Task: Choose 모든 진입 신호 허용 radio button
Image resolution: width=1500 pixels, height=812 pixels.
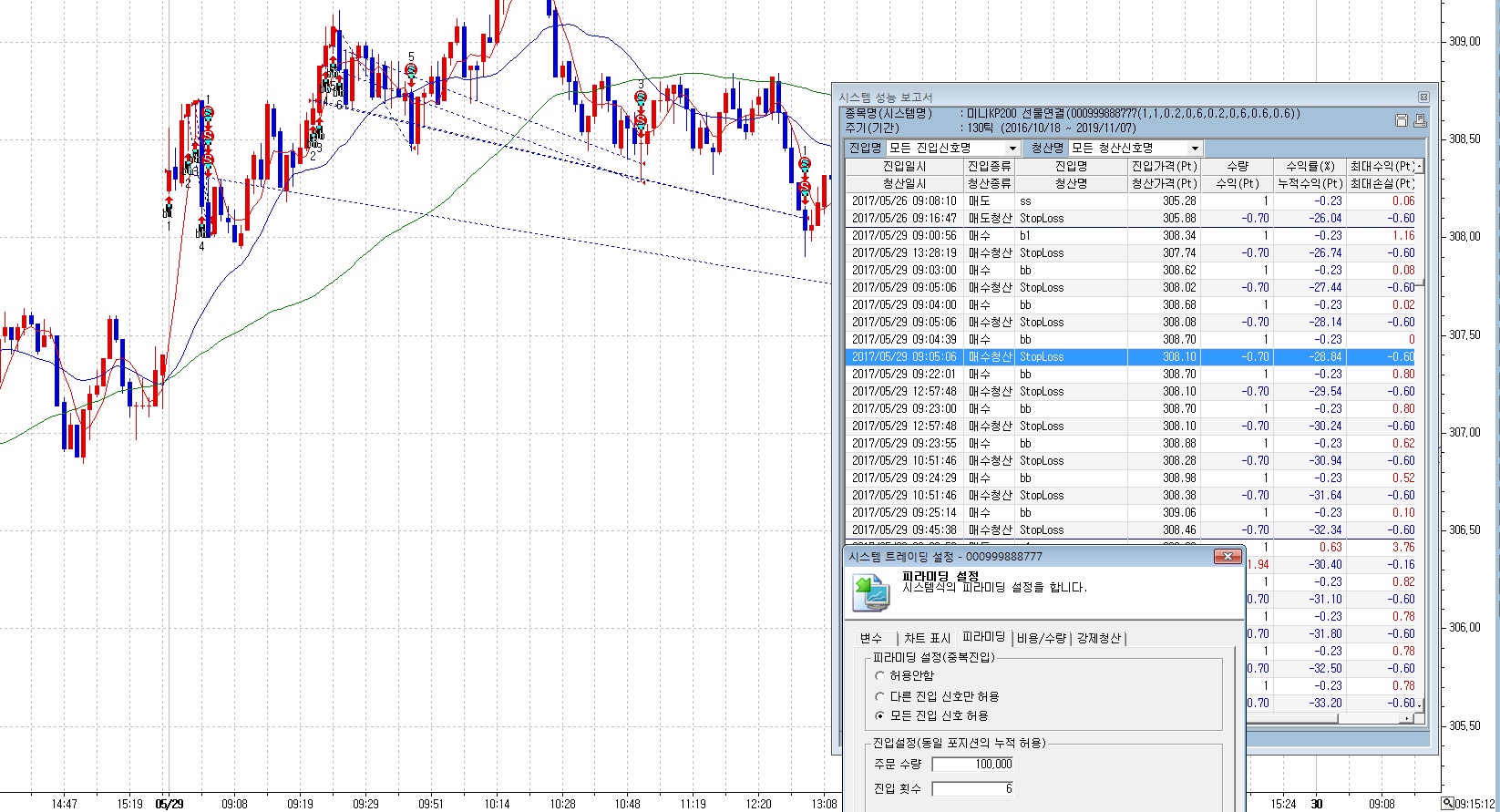Action: [x=879, y=716]
